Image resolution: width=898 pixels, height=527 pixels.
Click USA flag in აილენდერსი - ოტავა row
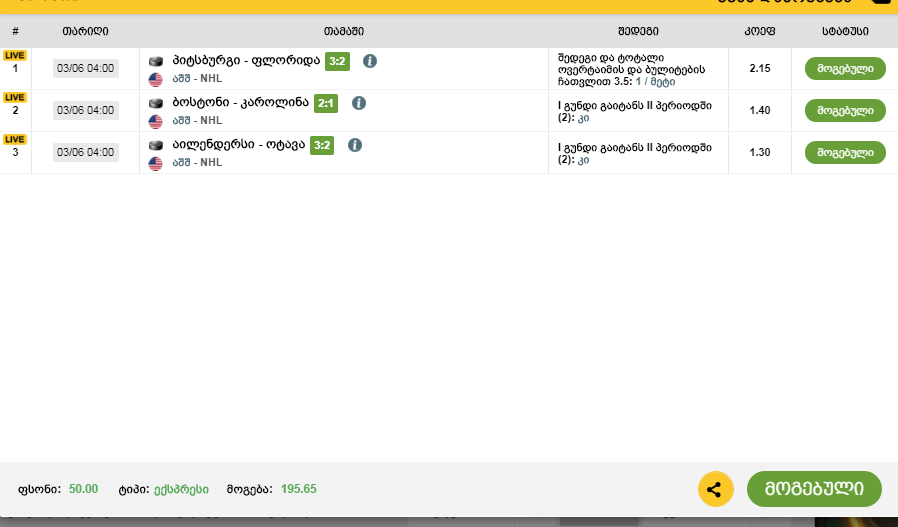click(x=155, y=163)
